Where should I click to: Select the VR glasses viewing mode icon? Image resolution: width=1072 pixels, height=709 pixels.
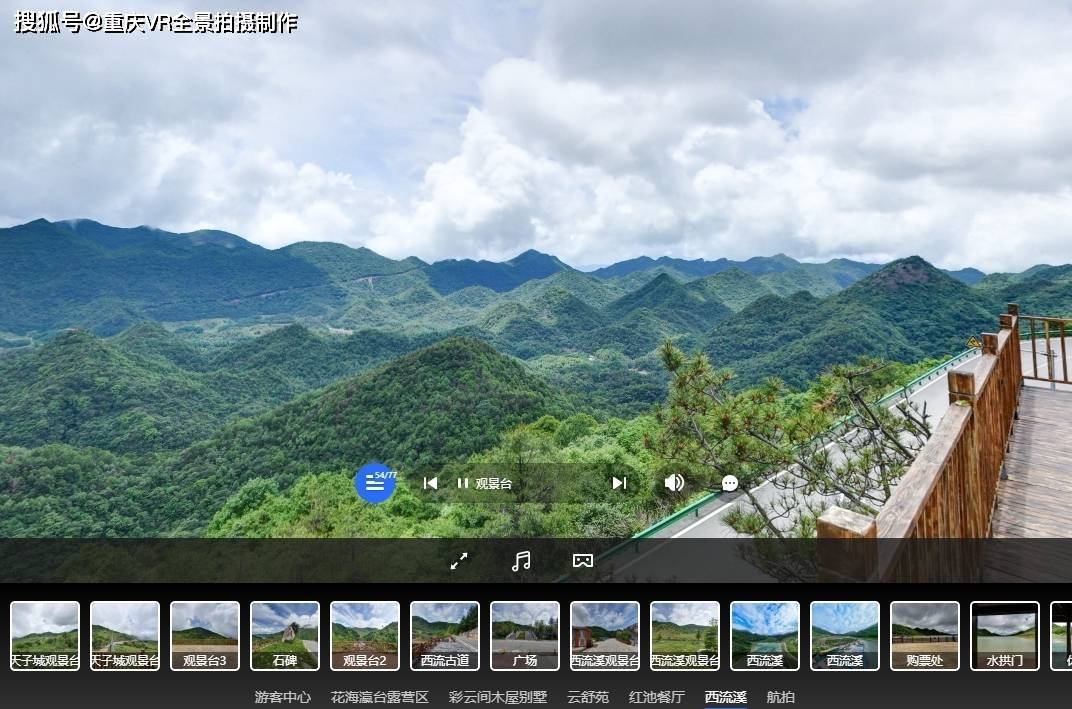pos(582,561)
